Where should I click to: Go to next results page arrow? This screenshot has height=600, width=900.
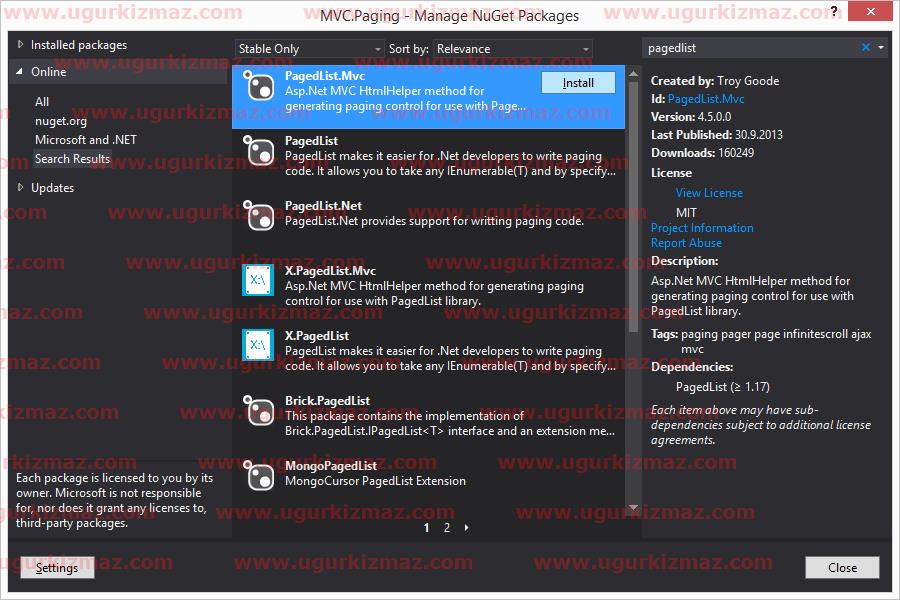467,528
